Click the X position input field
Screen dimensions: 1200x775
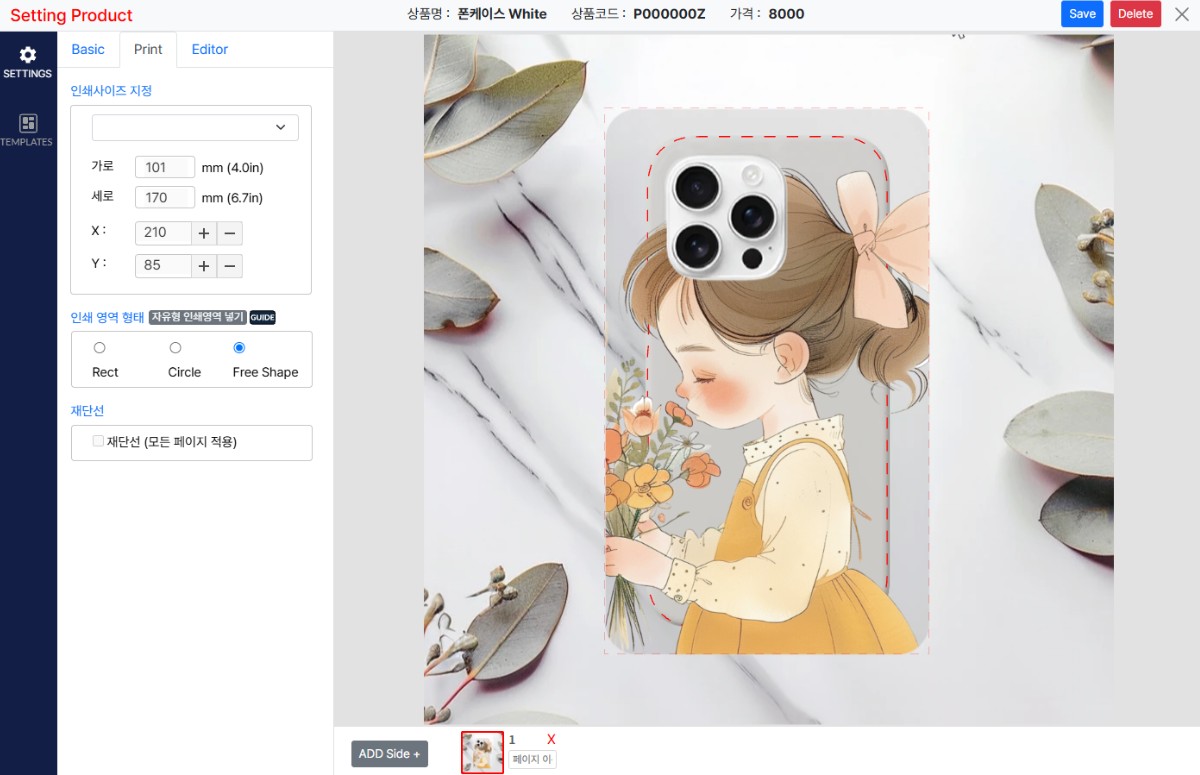pyautogui.click(x=163, y=233)
